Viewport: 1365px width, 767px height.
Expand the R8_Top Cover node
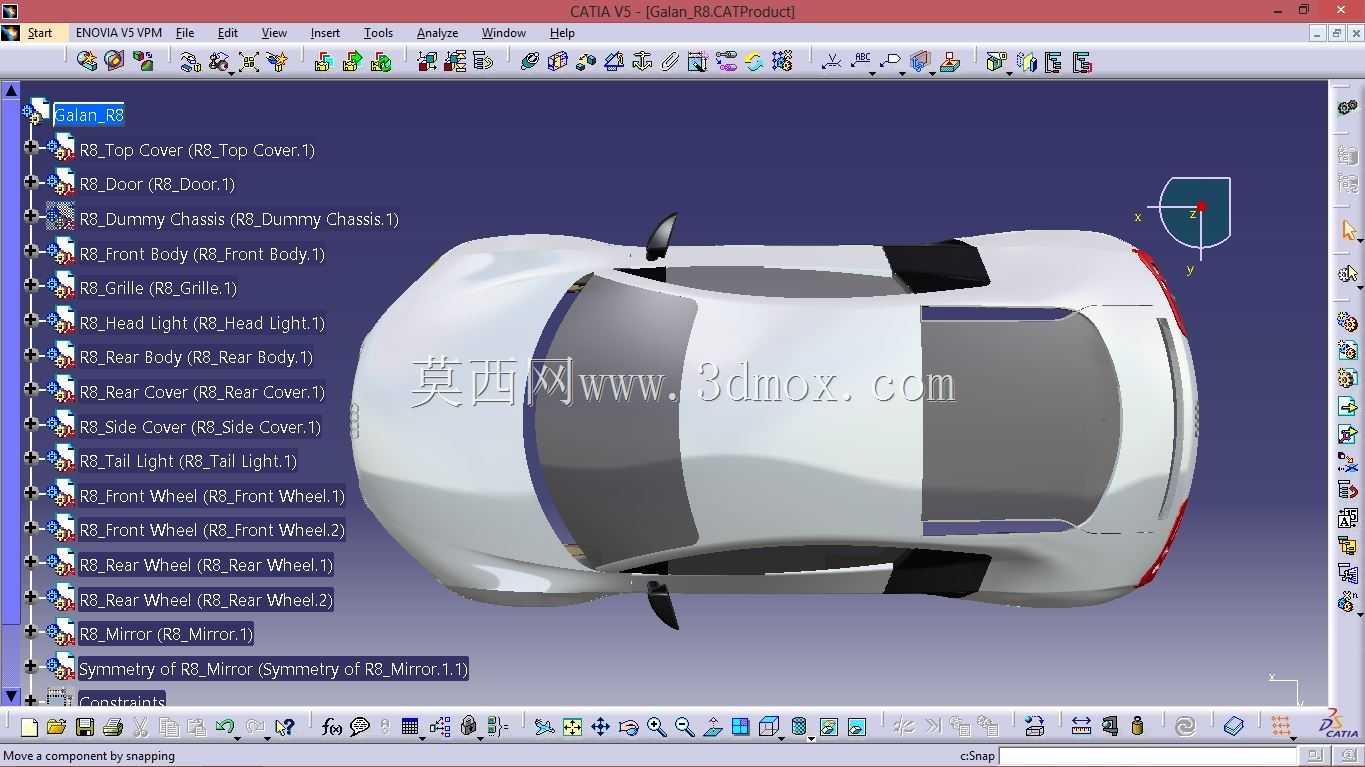(x=31, y=148)
